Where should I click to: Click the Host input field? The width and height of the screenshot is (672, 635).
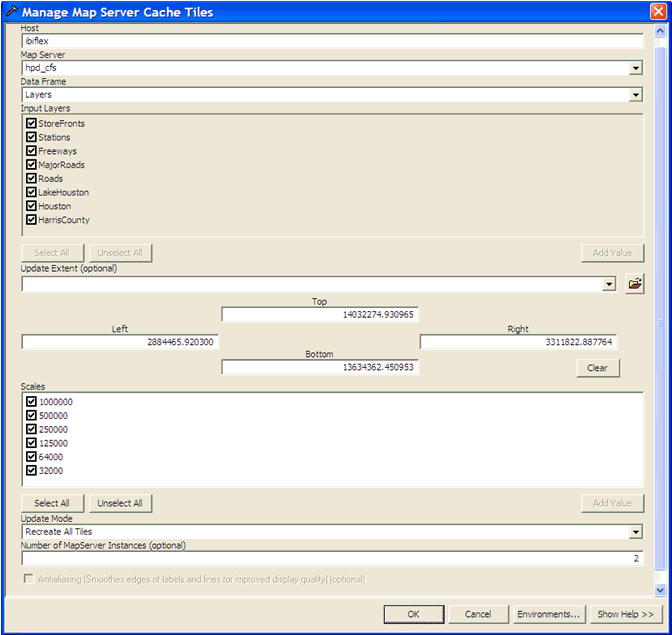point(330,41)
